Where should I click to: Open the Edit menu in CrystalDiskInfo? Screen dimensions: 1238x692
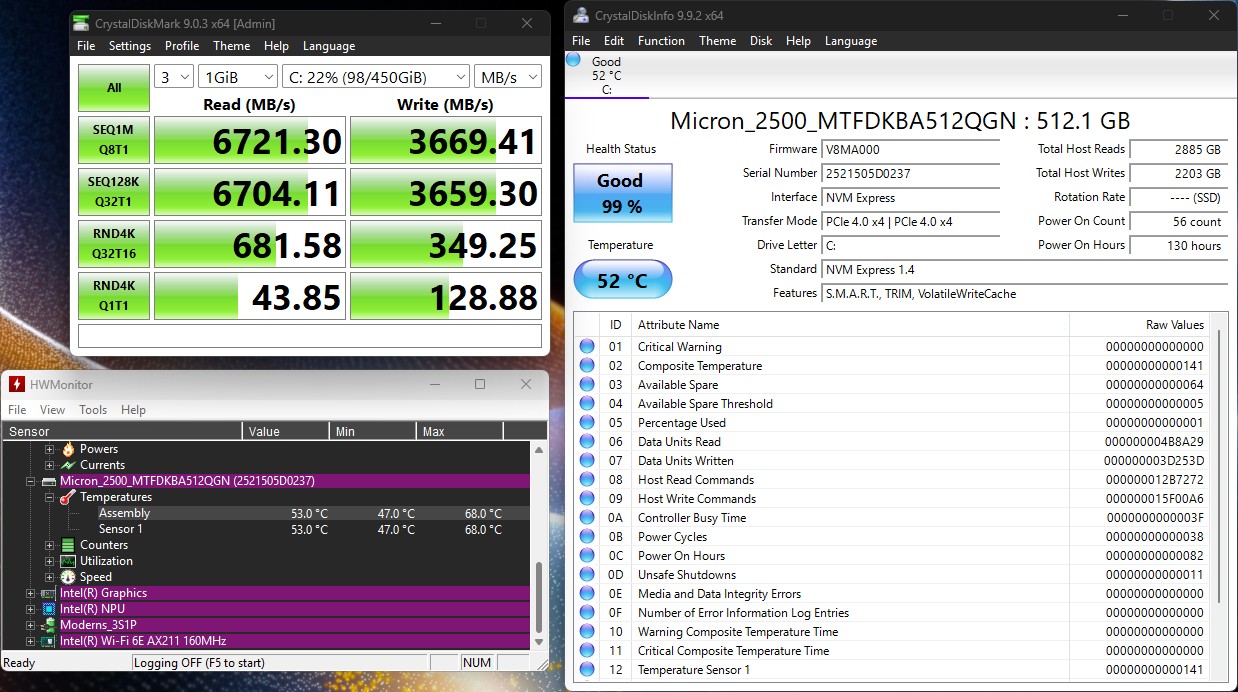click(614, 41)
